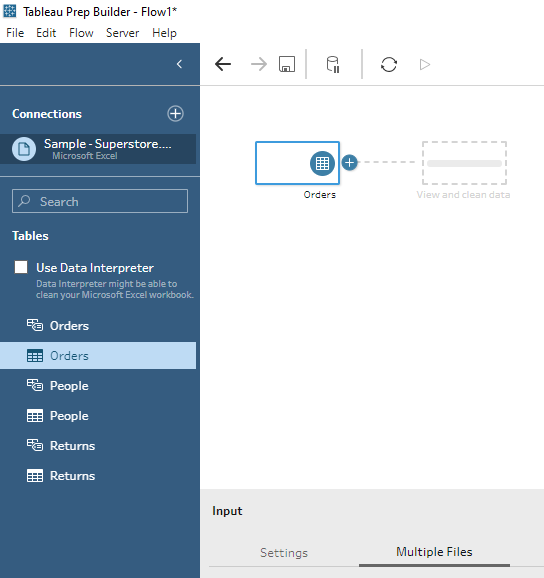Viewport: 544px width, 578px height.
Task: Click the Search tables input field
Action: tap(100, 201)
